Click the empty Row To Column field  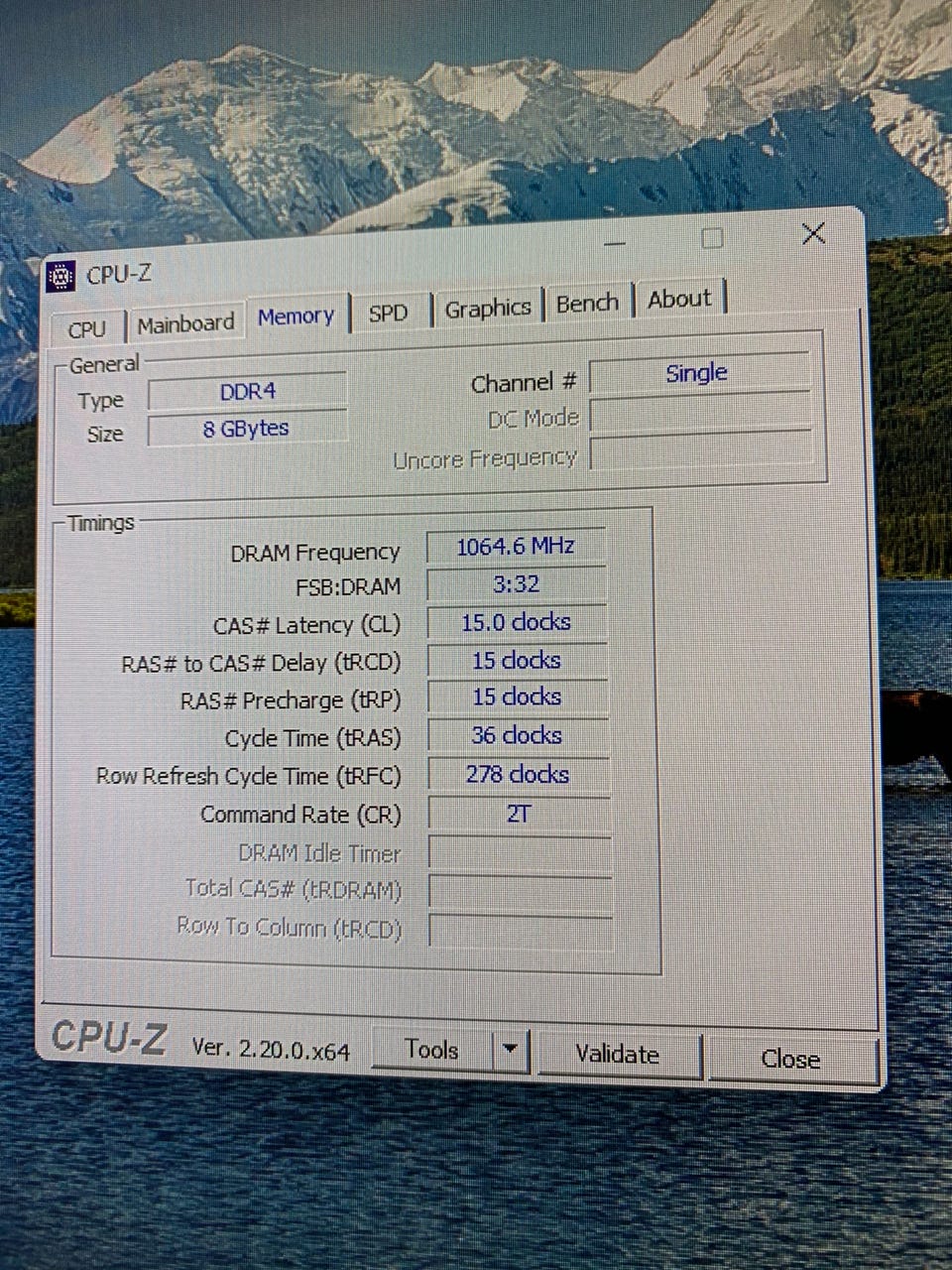coord(522,931)
